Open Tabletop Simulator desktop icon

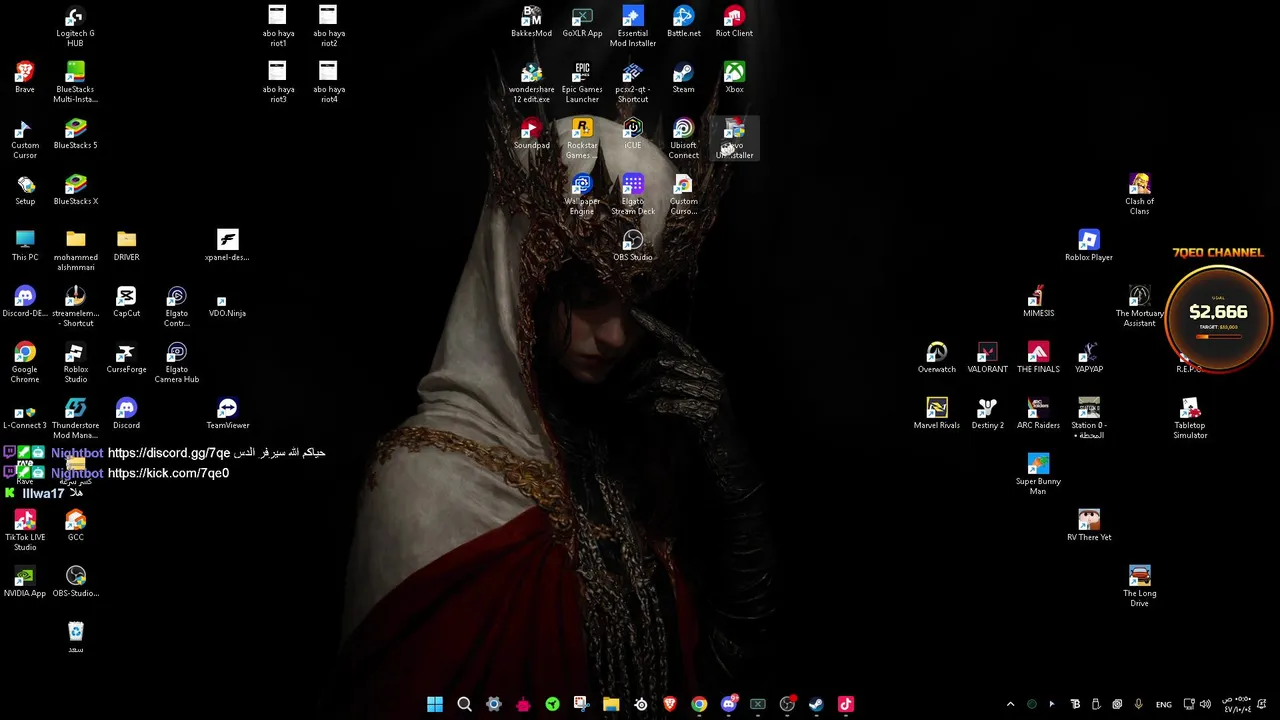1190,419
